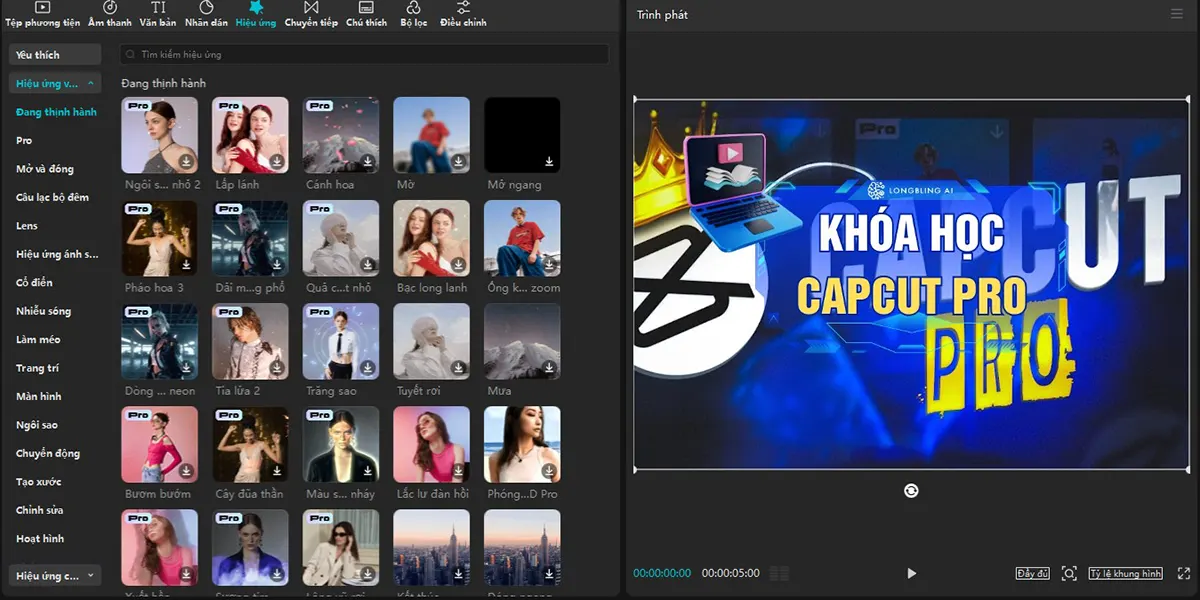Screen dimensions: 1200x600
Task: Switch to the Chuyển tiếp transitions tab
Action: pyautogui.click(x=311, y=14)
